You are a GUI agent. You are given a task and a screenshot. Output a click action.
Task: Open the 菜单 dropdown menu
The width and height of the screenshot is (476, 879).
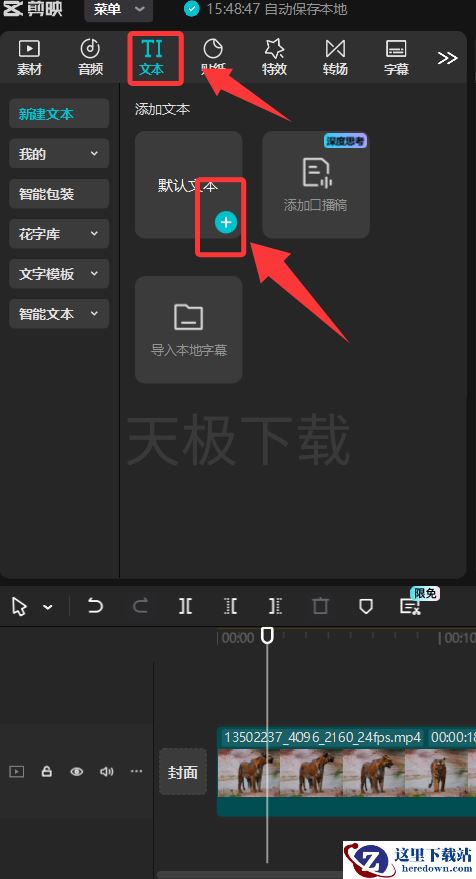click(x=119, y=10)
